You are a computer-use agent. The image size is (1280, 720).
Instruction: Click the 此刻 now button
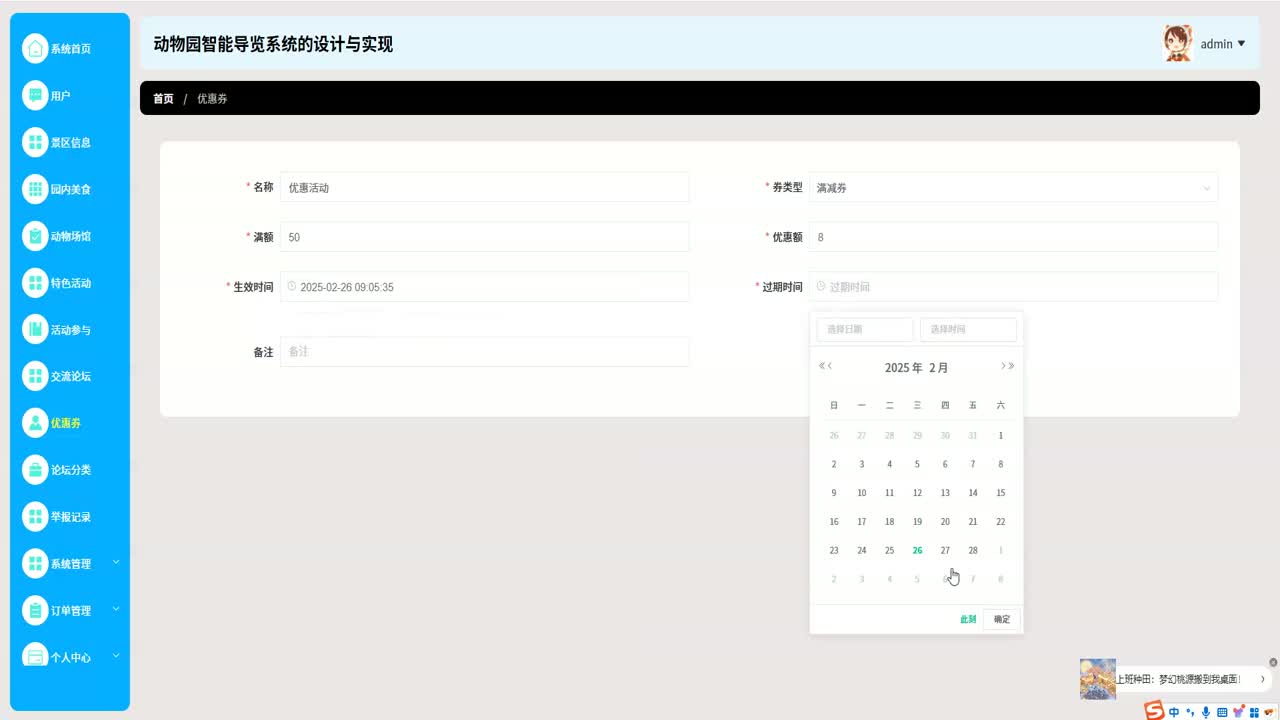point(968,619)
